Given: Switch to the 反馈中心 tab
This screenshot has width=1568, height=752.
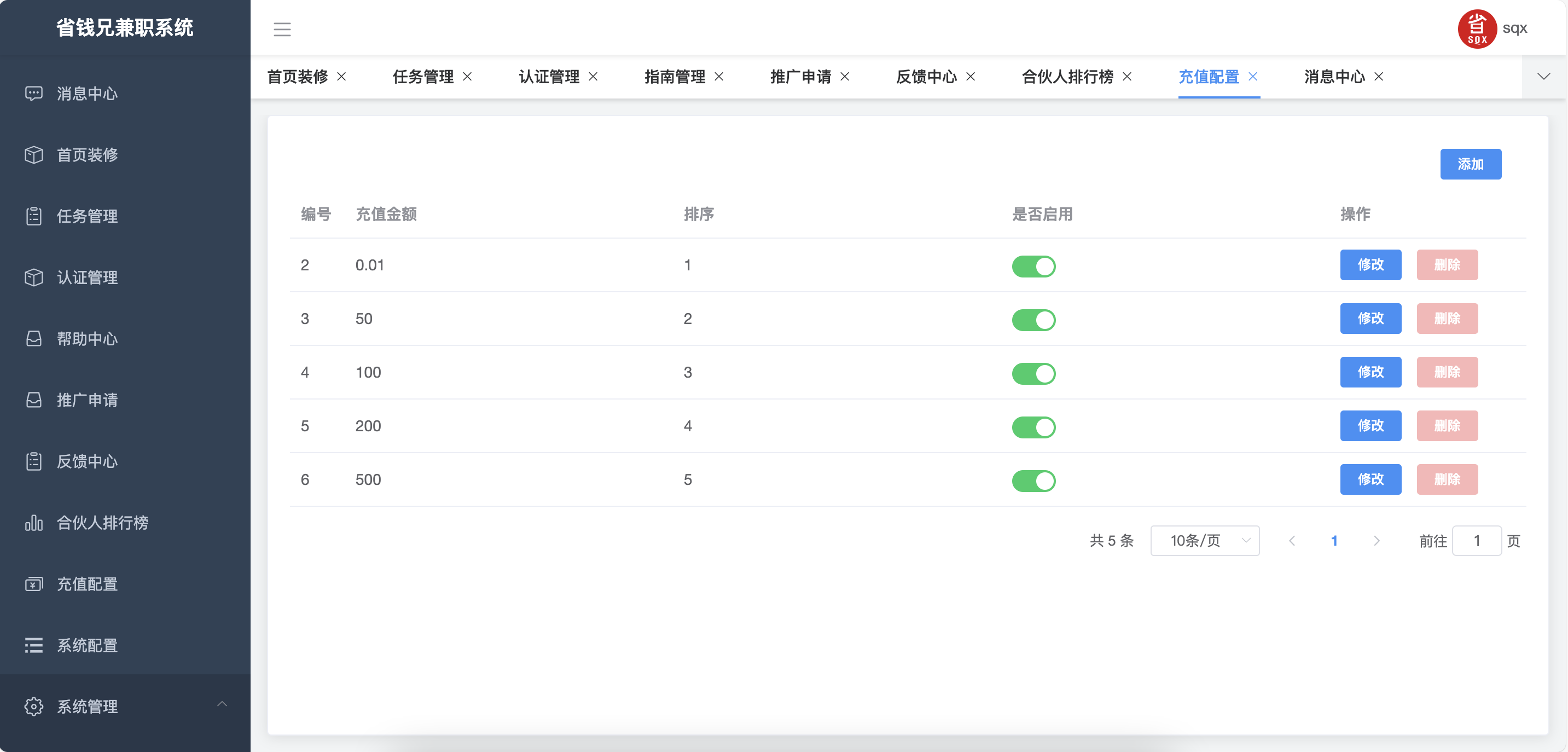Looking at the screenshot, I should (926, 77).
